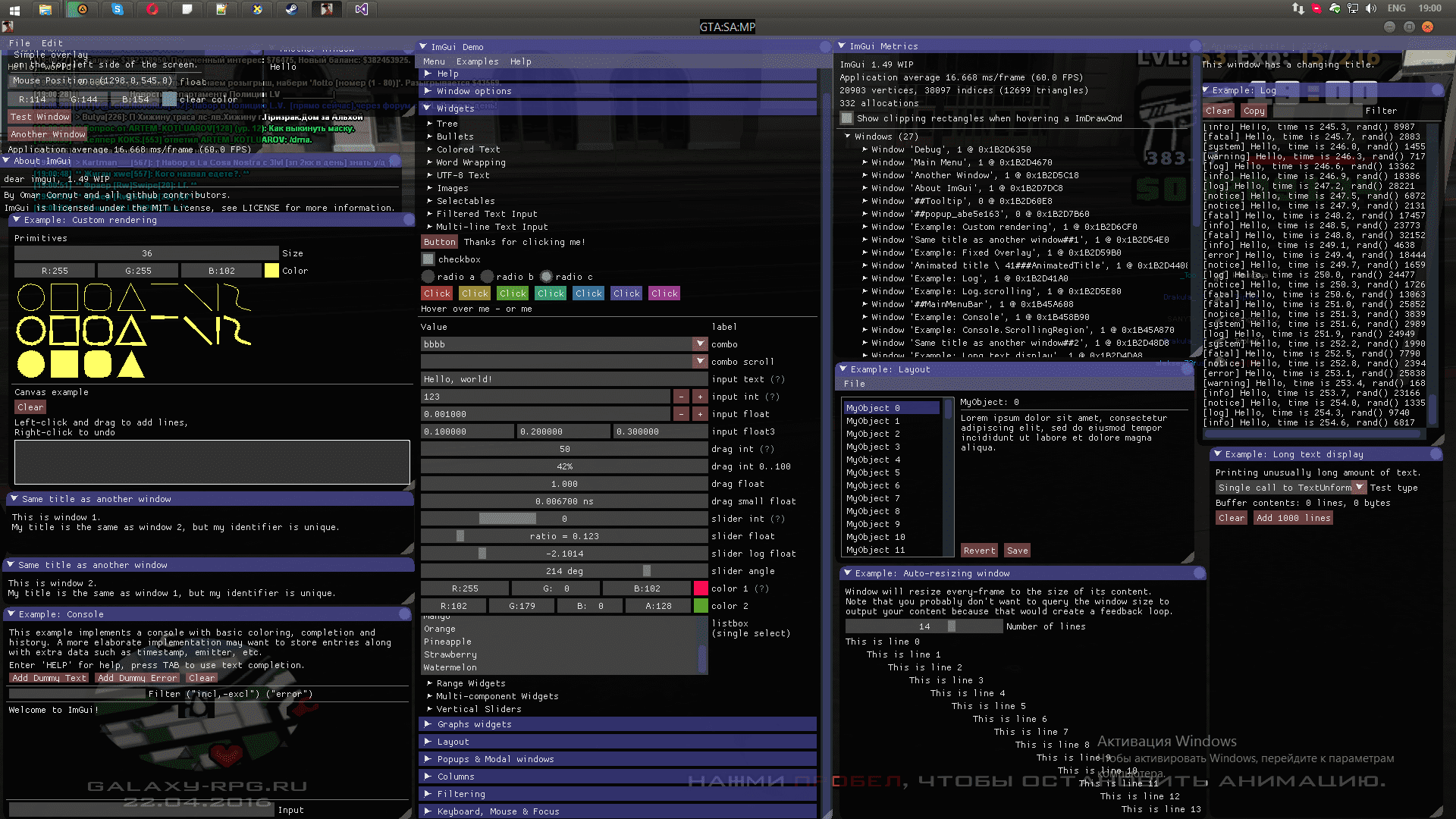The image size is (1456, 819).
Task: Click the Revert button in Layout
Action: pyautogui.click(x=980, y=551)
